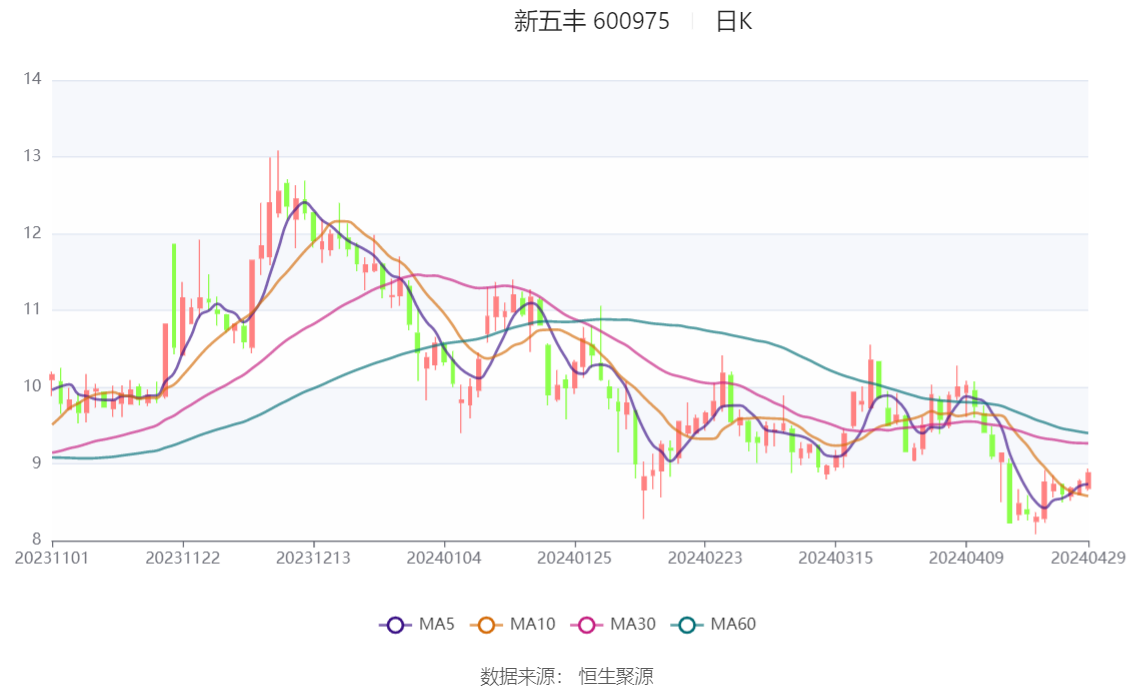The image size is (1134, 689).
Task: Hide the MA60 line via its label
Action: tap(733, 624)
